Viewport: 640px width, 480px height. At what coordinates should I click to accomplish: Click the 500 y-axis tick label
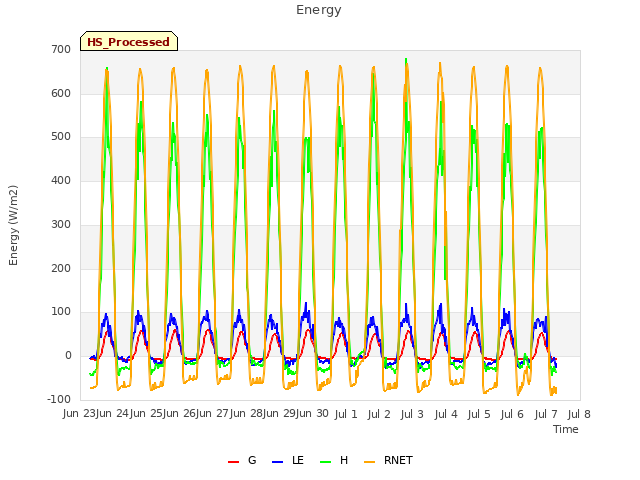pyautogui.click(x=61, y=137)
